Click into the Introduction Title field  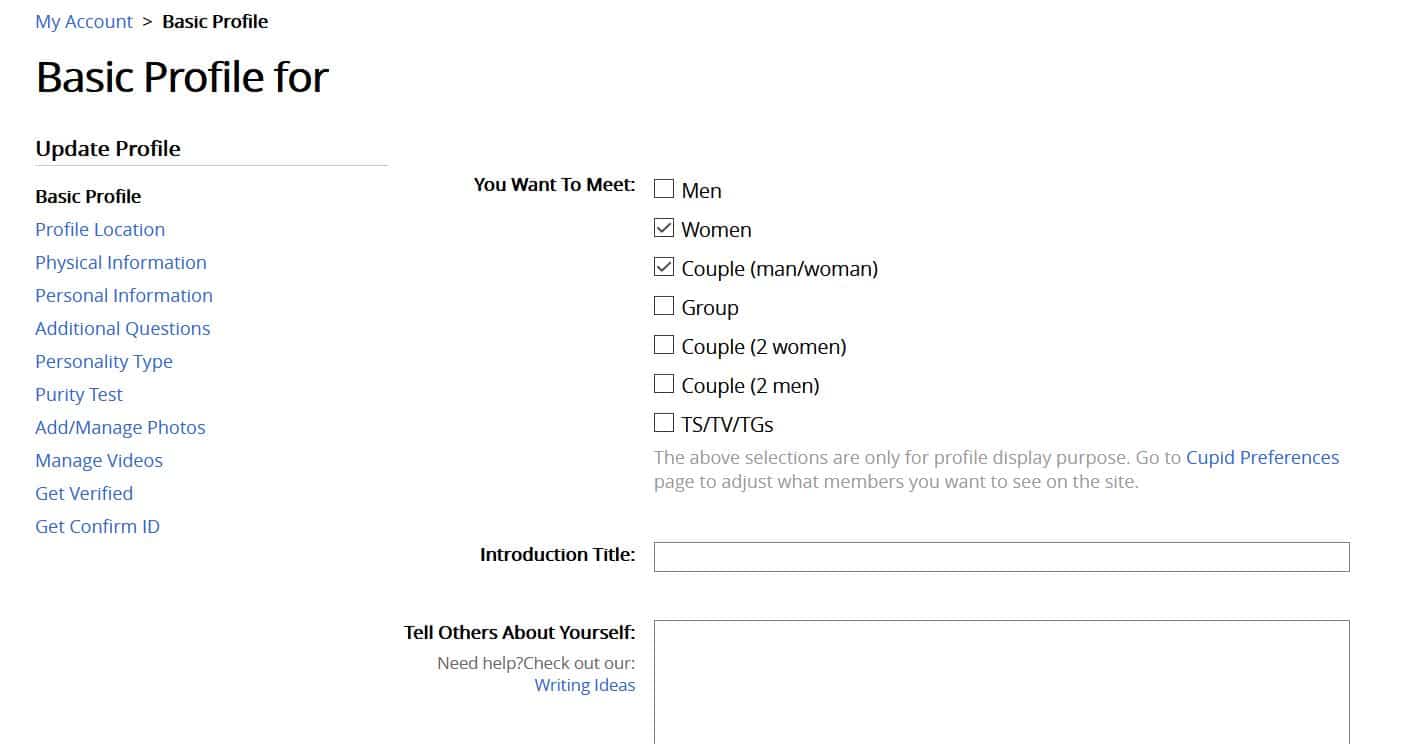pos(1001,557)
